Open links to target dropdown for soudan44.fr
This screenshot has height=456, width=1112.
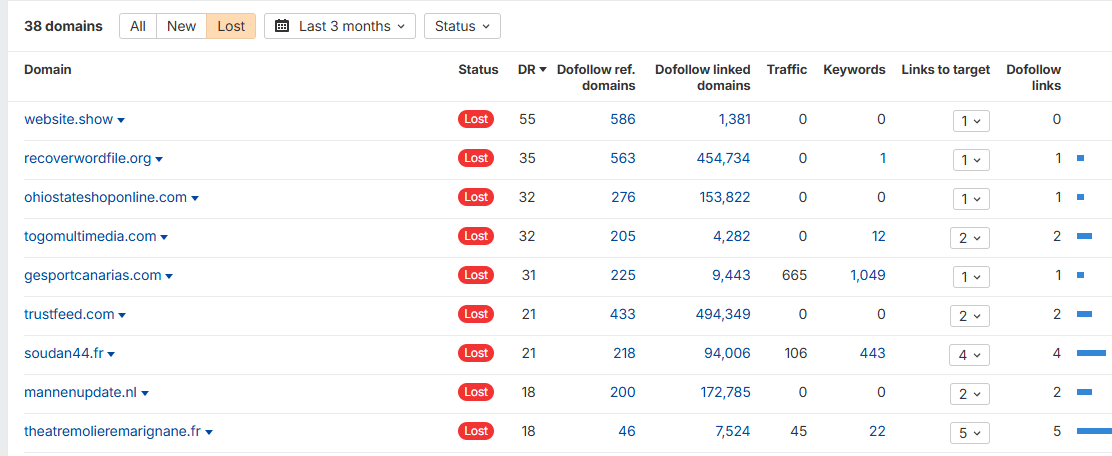[969, 354]
